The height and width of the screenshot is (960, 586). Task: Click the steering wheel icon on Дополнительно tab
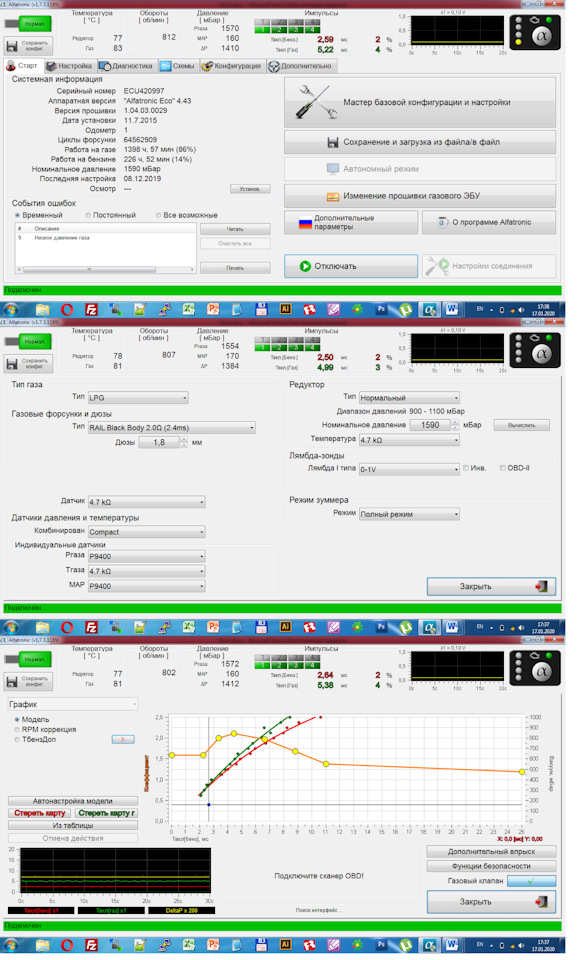(x=274, y=66)
